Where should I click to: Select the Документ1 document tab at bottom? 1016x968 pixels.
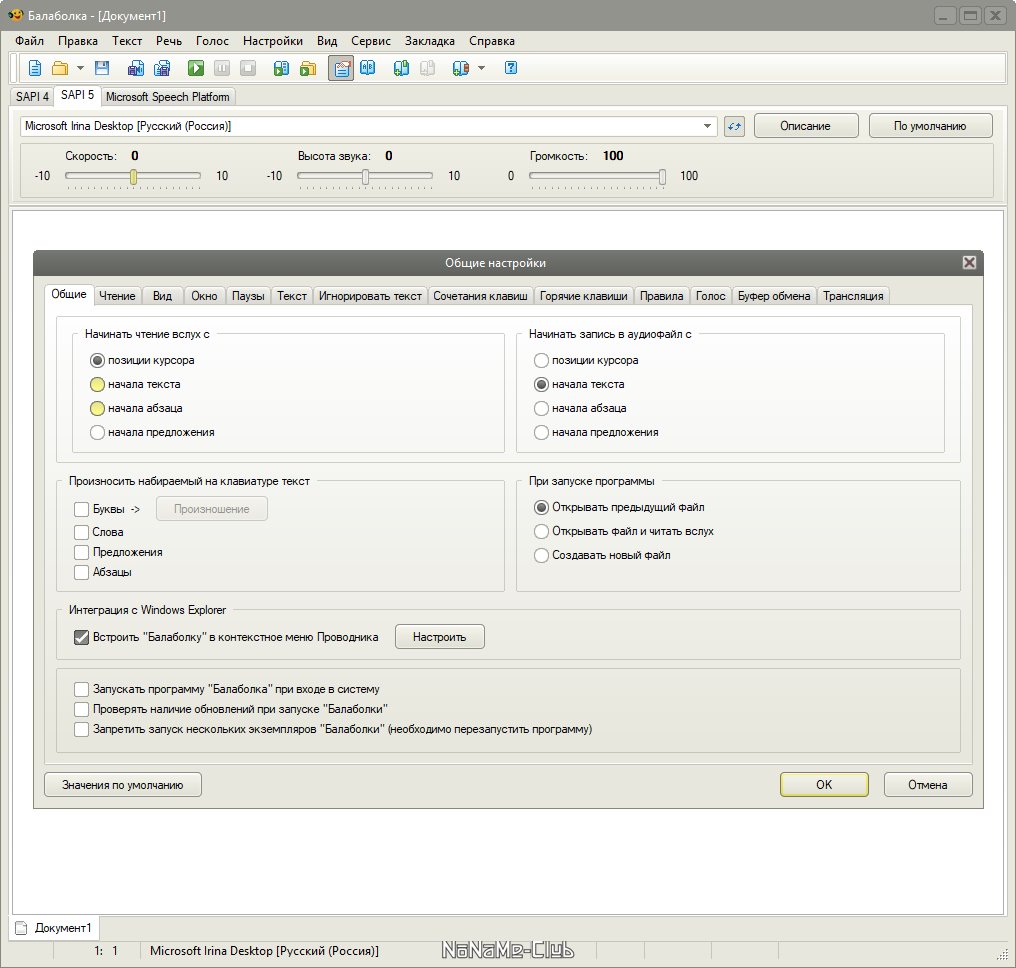click(54, 928)
